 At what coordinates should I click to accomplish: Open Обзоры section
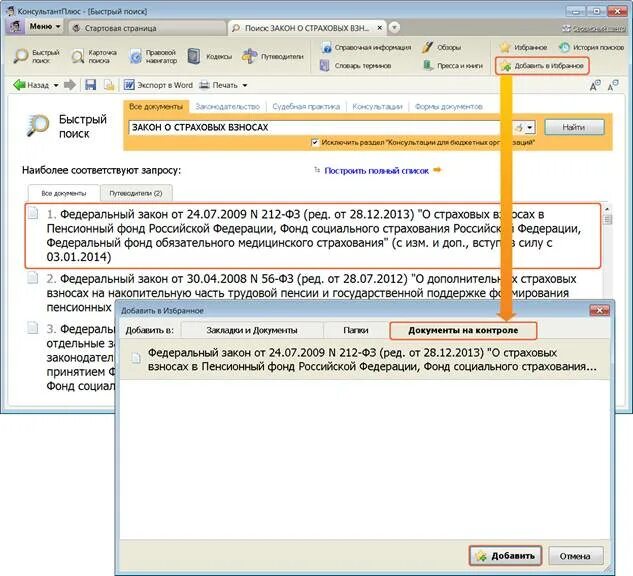pos(441,48)
